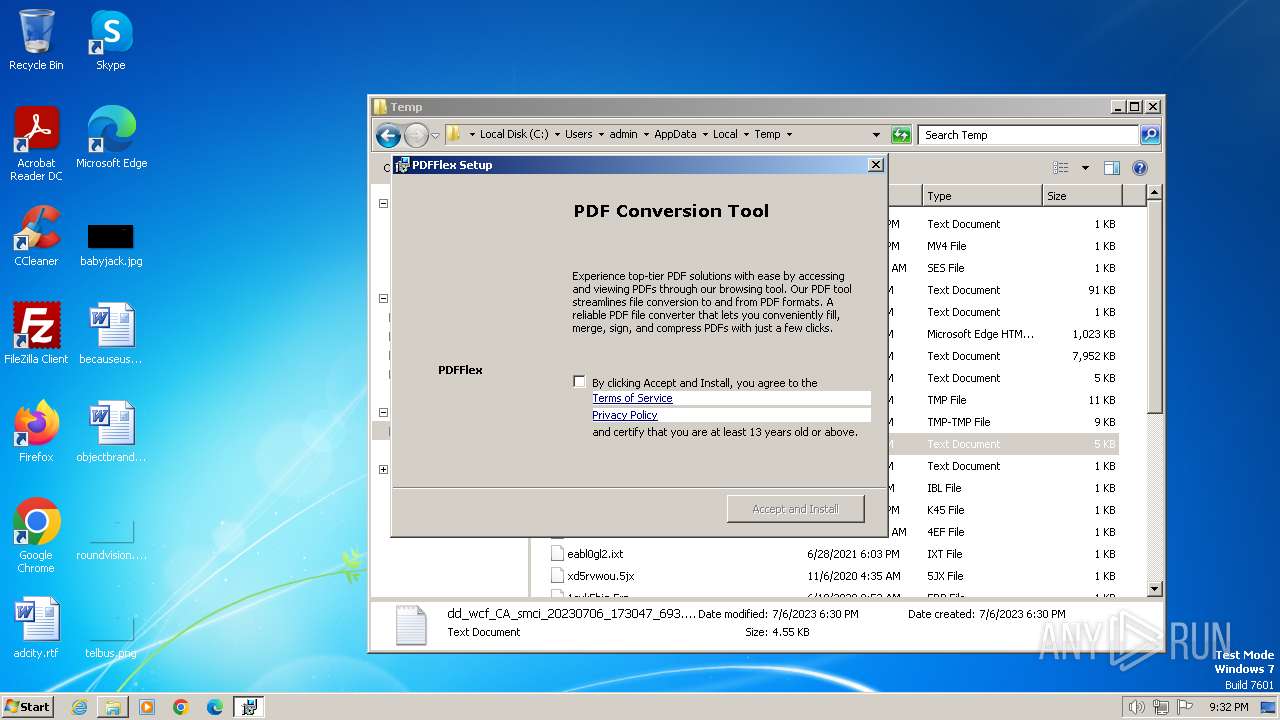Open the Windows Start menu
1280x720 pixels.
point(28,707)
